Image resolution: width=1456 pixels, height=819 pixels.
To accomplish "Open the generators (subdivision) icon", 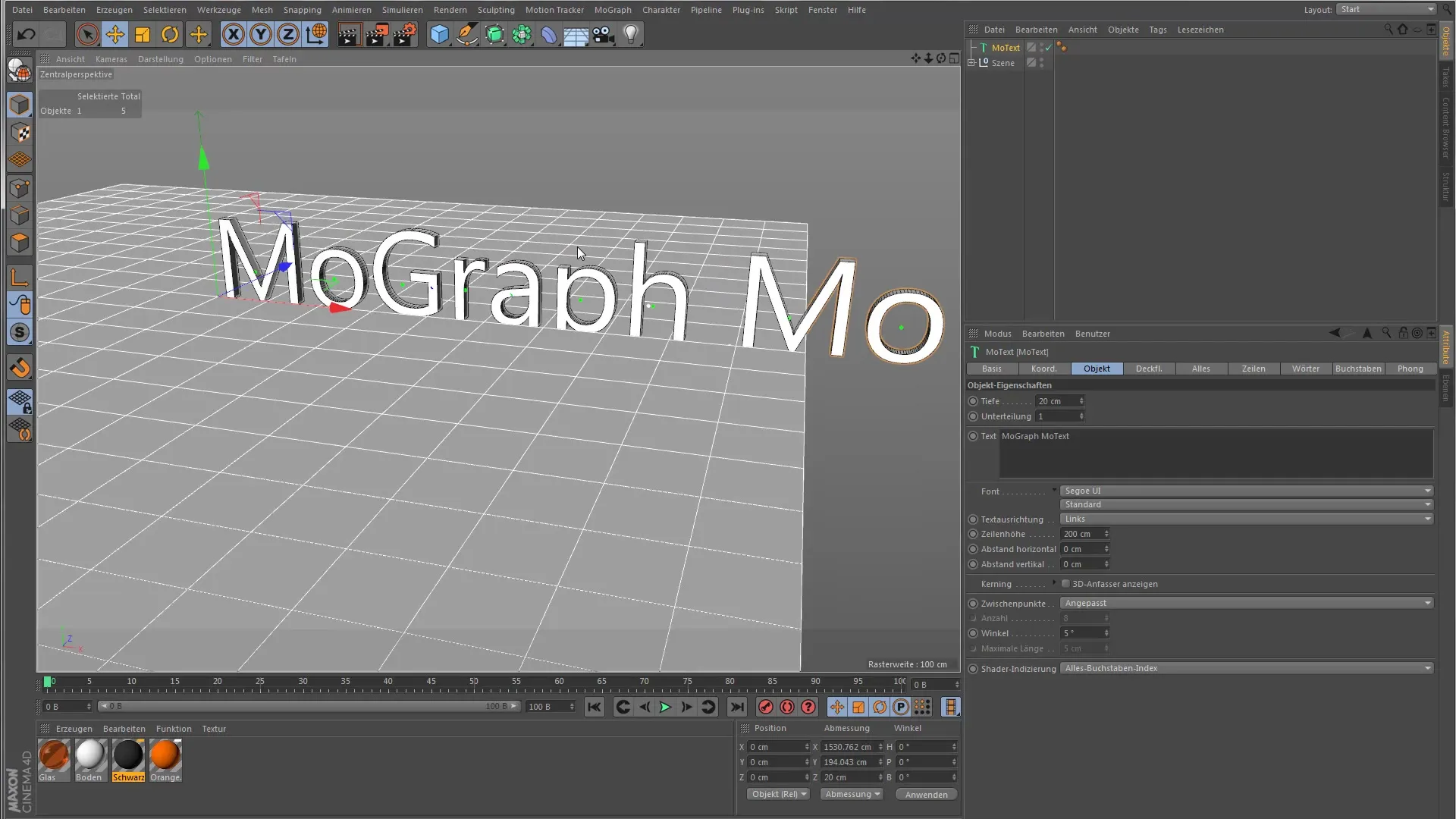I will 494,34.
